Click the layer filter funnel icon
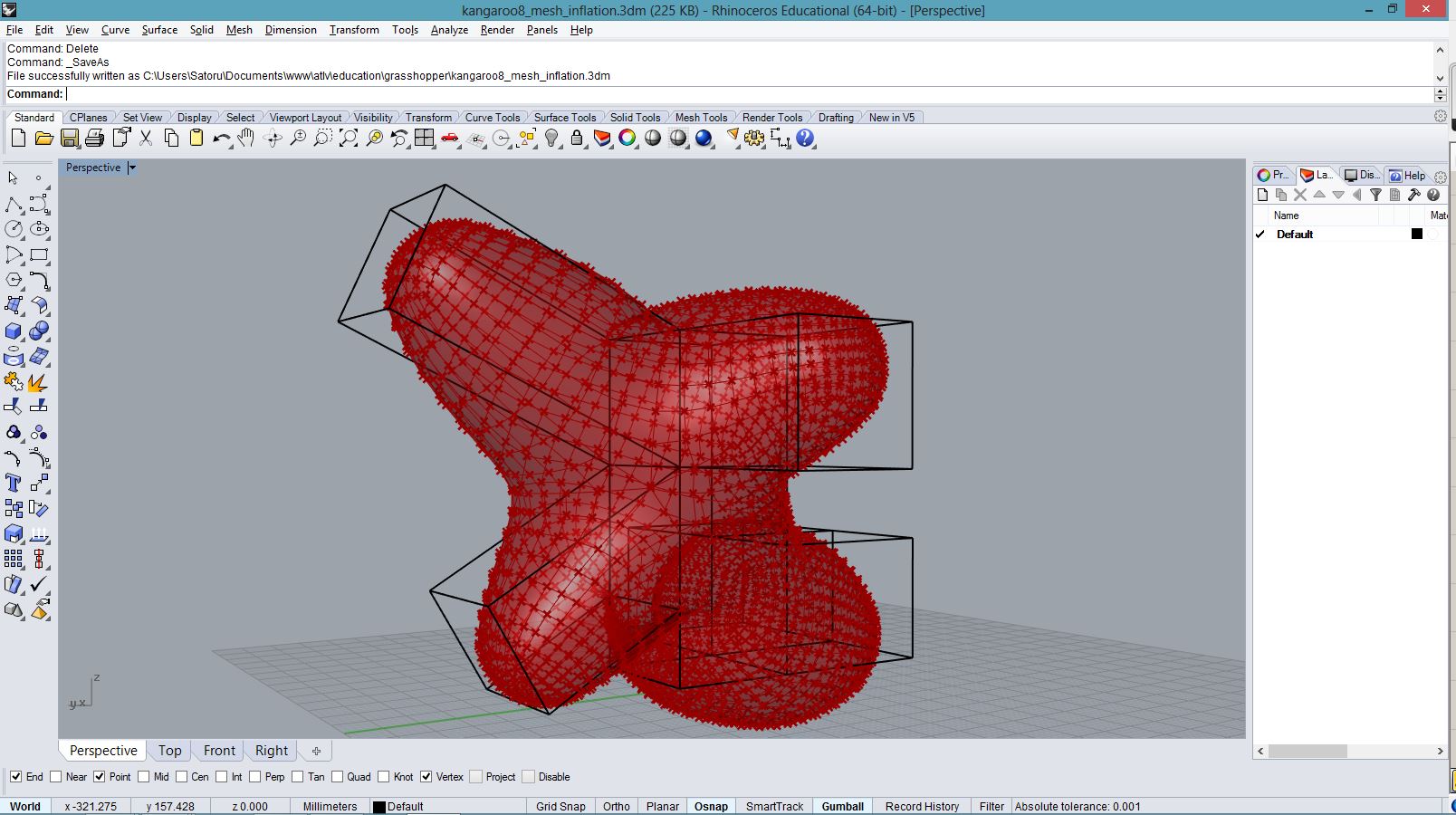Image resolution: width=1456 pixels, height=815 pixels. (x=1375, y=195)
